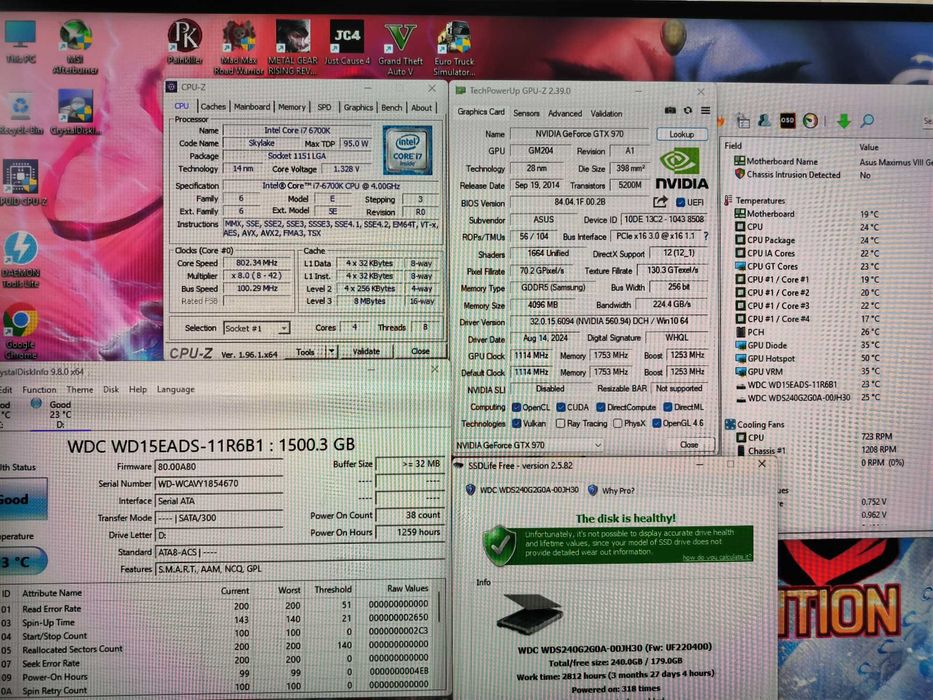
Task: Switch to CPU-Z Memory tab
Action: (292, 107)
